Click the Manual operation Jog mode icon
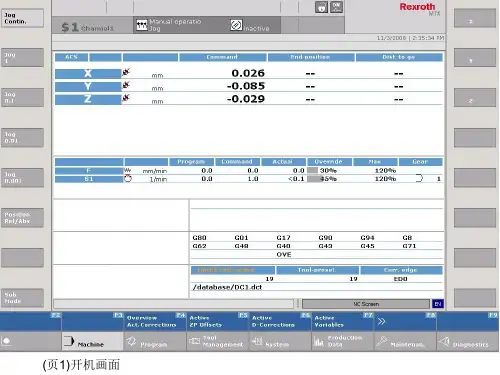Screen dimensions: 500x375 pyautogui.click(x=142, y=25)
